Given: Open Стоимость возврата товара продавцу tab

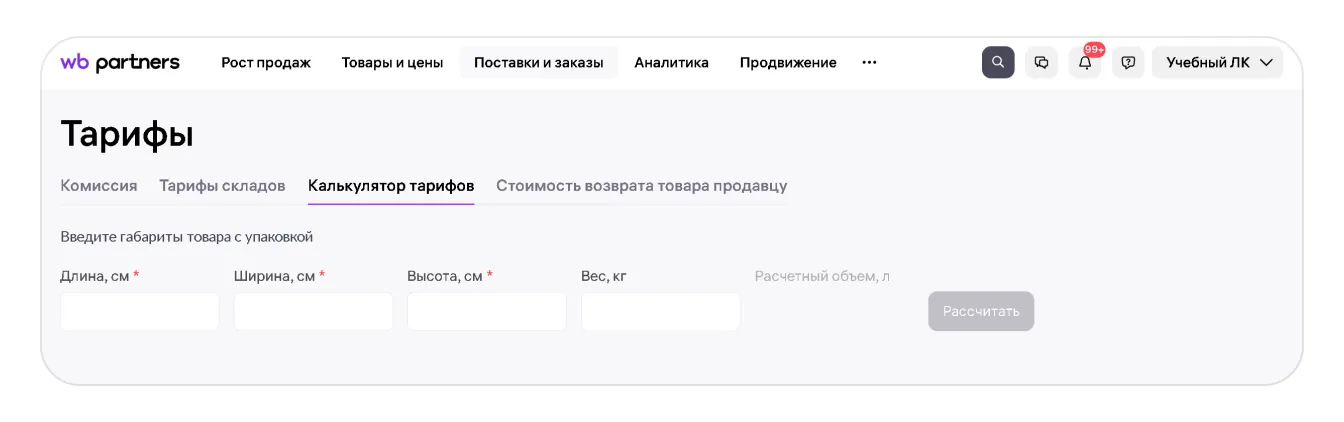Looking at the screenshot, I should click(x=641, y=185).
